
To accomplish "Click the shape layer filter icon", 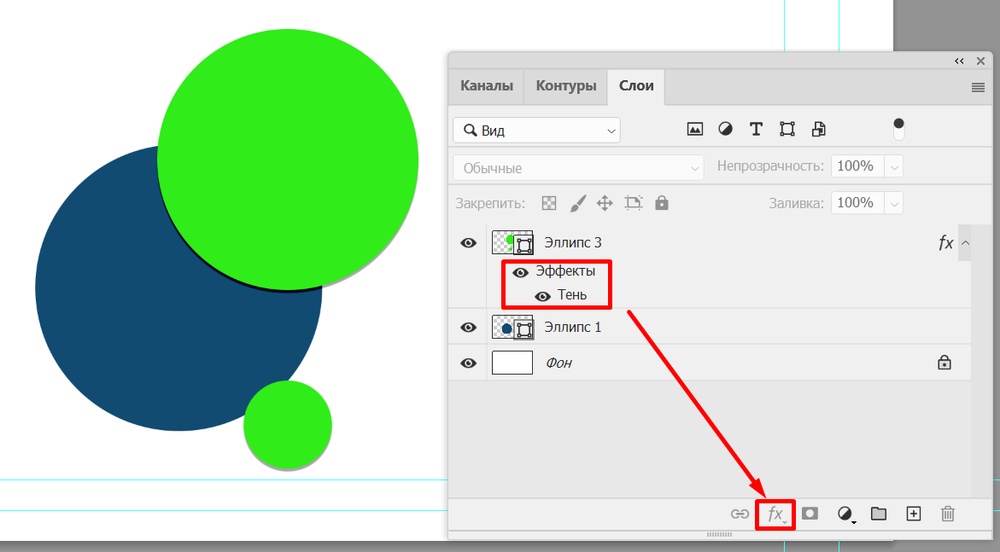I will 787,129.
